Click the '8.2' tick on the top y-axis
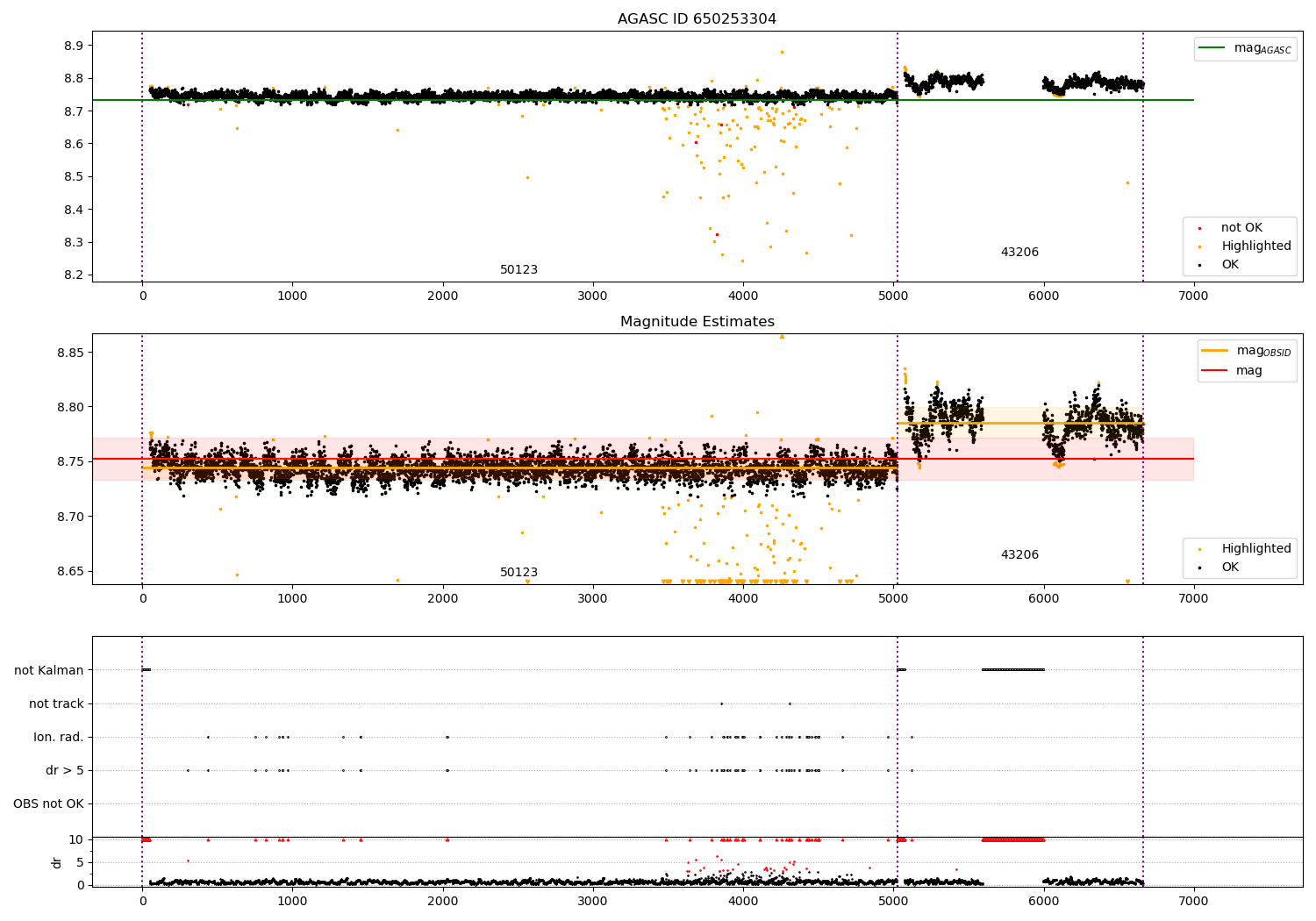1316x921 pixels. (74, 275)
